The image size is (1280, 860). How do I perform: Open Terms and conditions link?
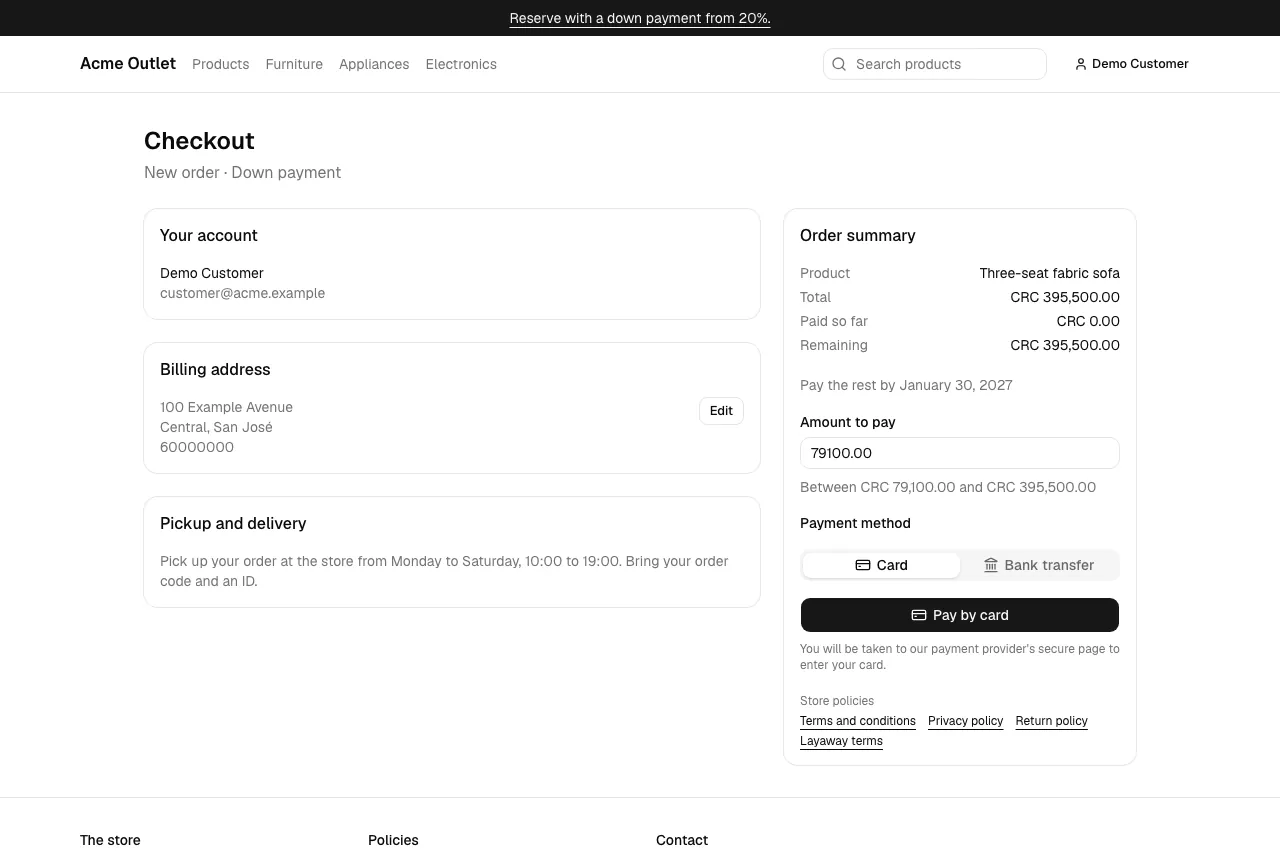pos(858,721)
